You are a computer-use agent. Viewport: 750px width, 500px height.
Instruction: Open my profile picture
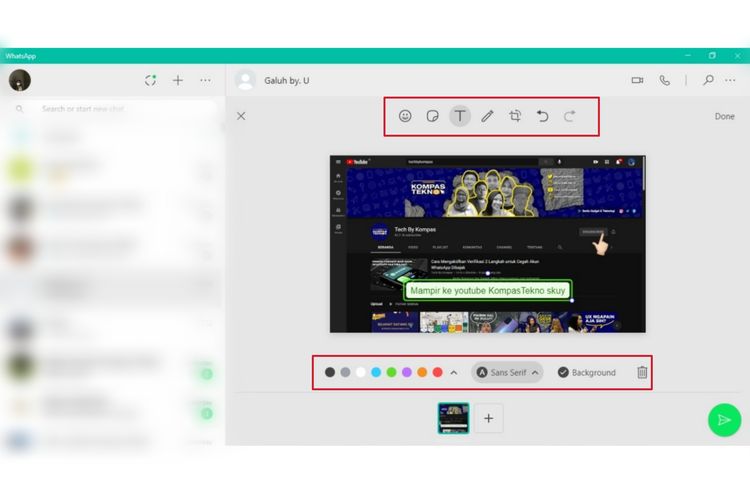[x=20, y=80]
